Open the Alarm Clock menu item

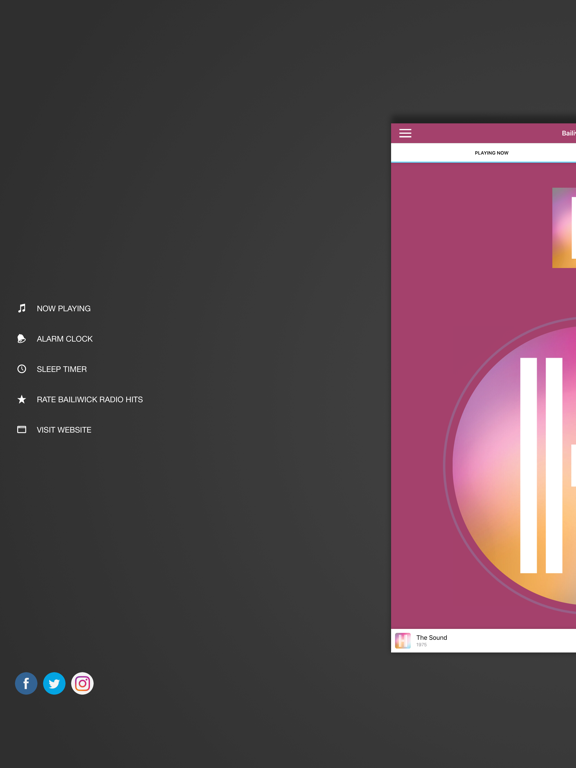(x=65, y=339)
